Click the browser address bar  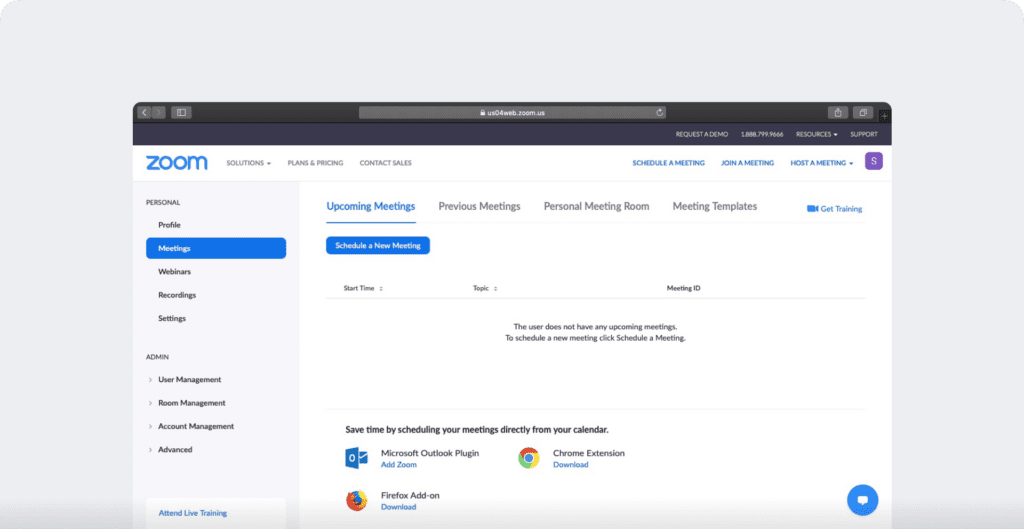pyautogui.click(x=512, y=113)
